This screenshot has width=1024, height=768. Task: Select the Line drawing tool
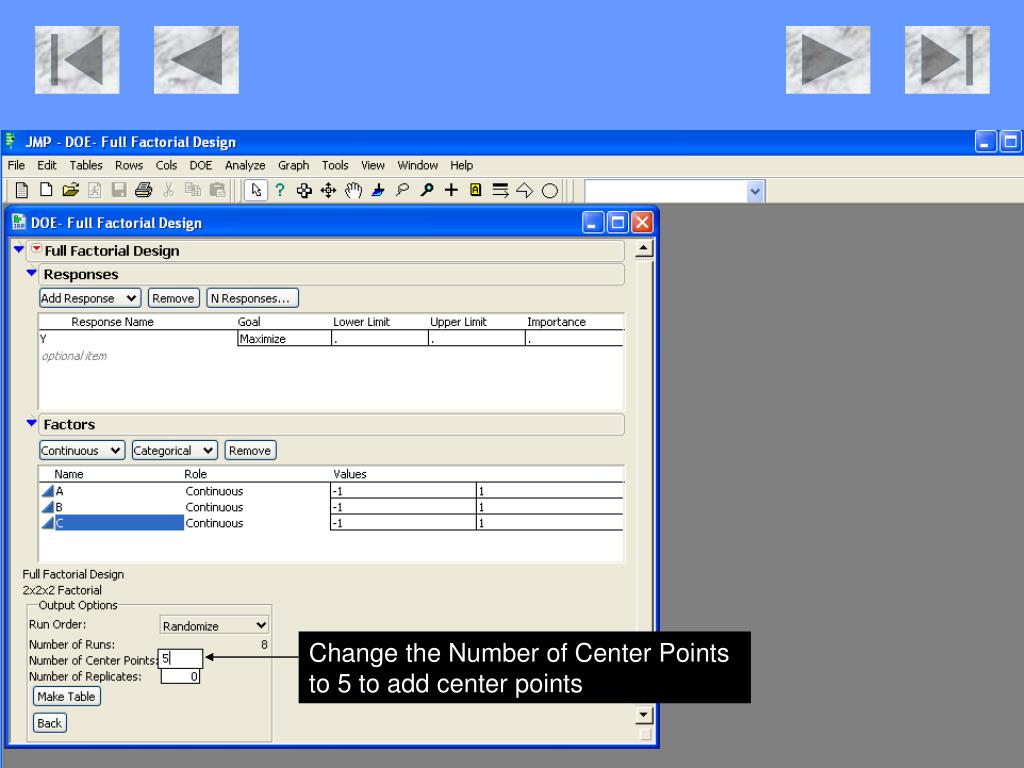500,190
